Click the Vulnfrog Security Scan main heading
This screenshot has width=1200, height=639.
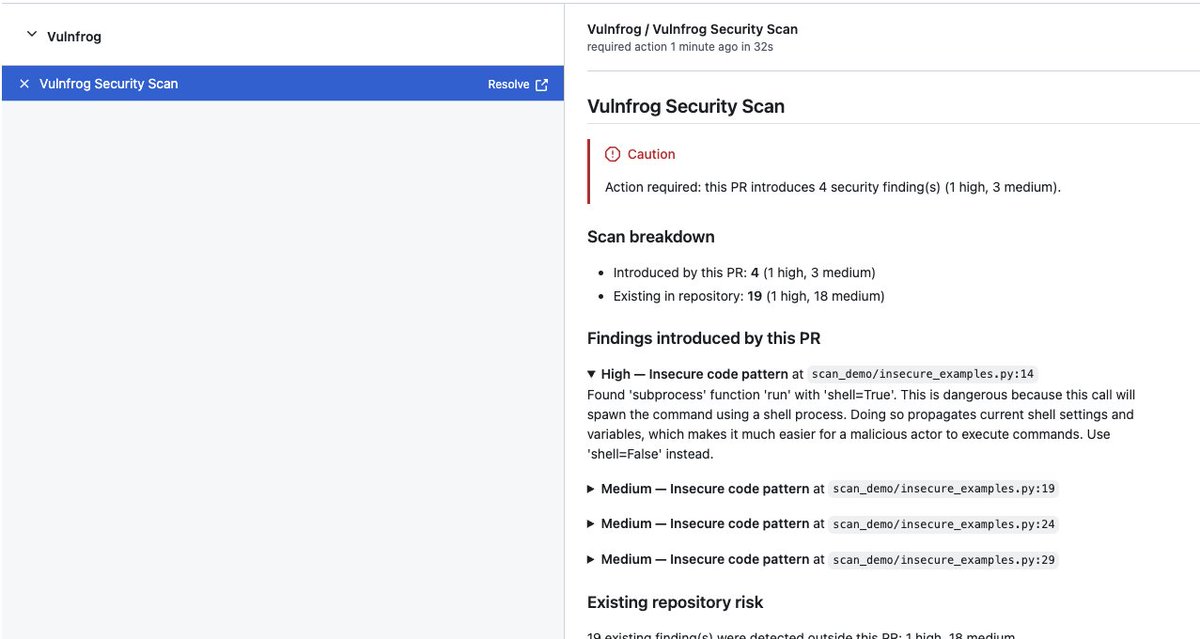tap(686, 106)
